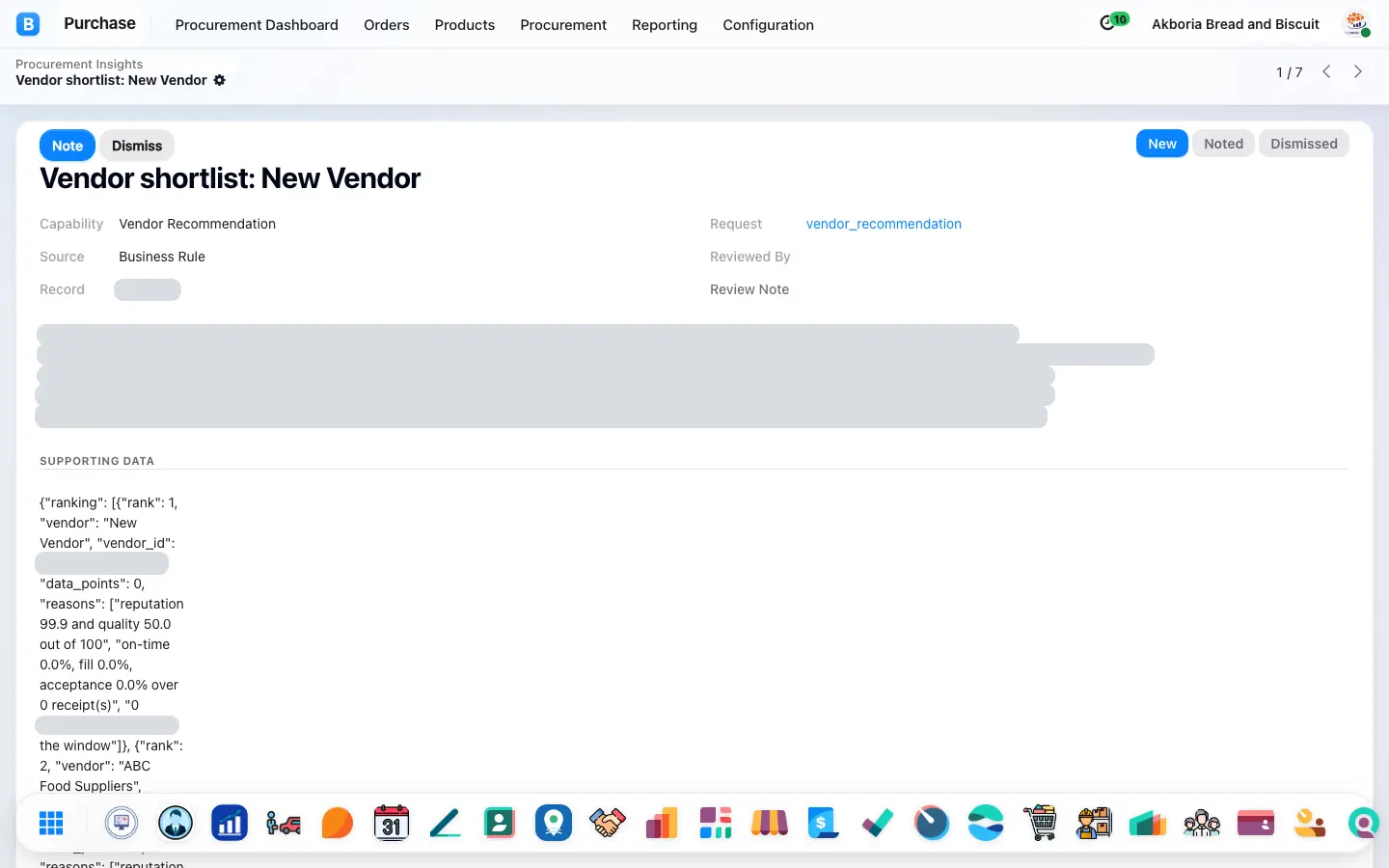Open the dollar invoice accounting app
The width and height of the screenshot is (1389, 868).
(x=824, y=823)
